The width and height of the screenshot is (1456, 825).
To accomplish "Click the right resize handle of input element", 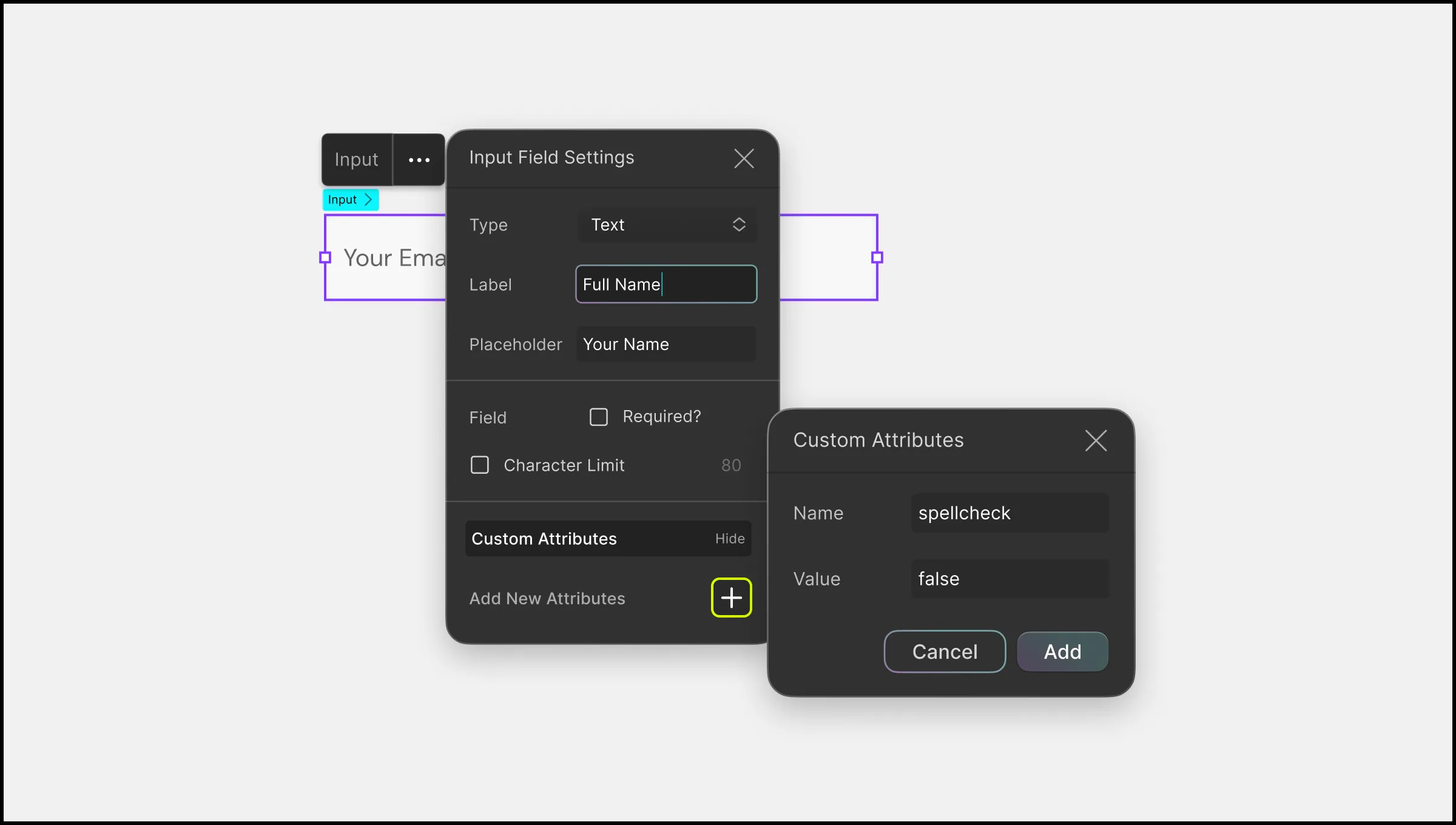I will [x=877, y=258].
